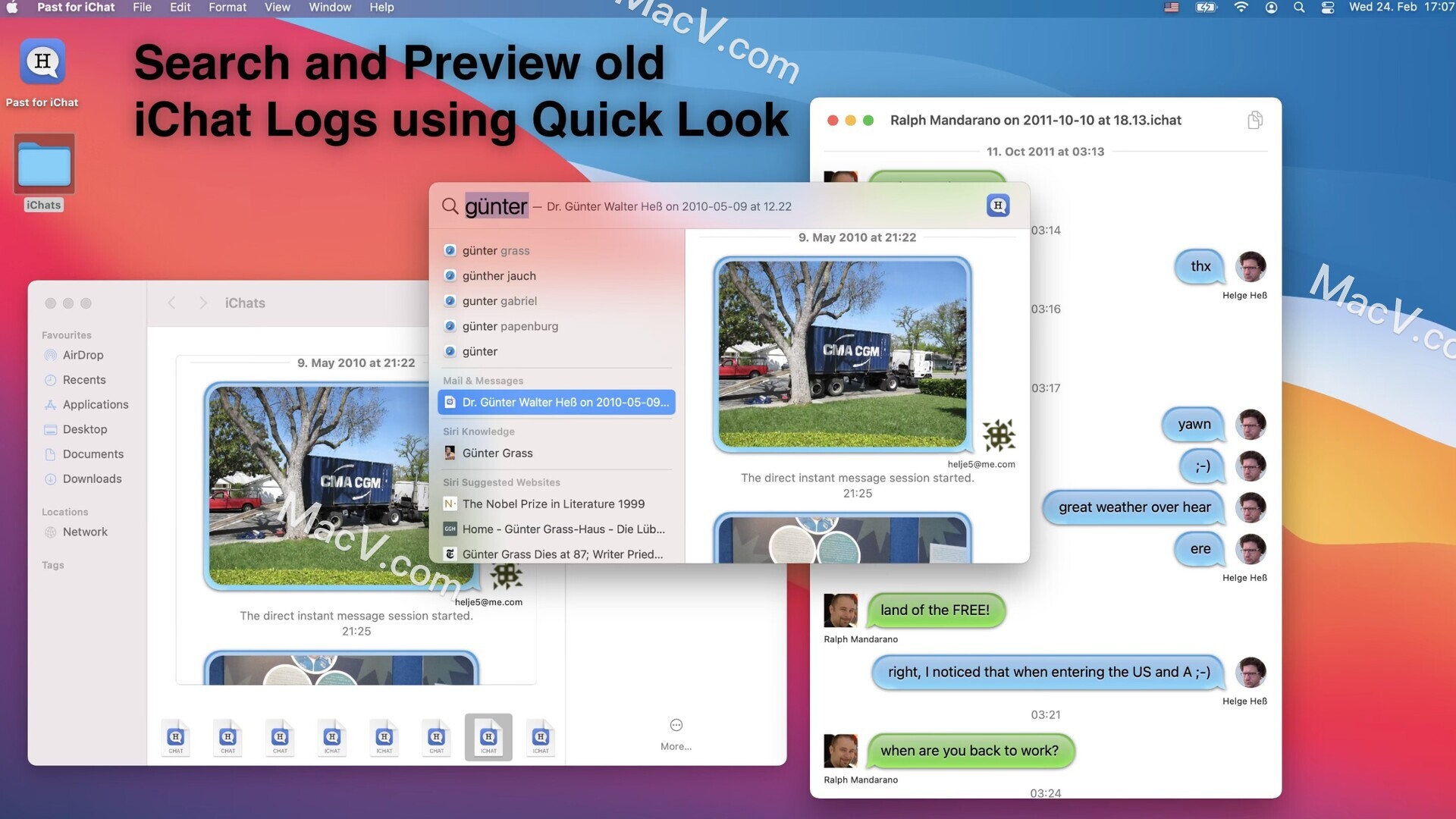Click the highlighted ichat file in gallery strip
Viewport: 1456px width, 819px height.
point(488,737)
